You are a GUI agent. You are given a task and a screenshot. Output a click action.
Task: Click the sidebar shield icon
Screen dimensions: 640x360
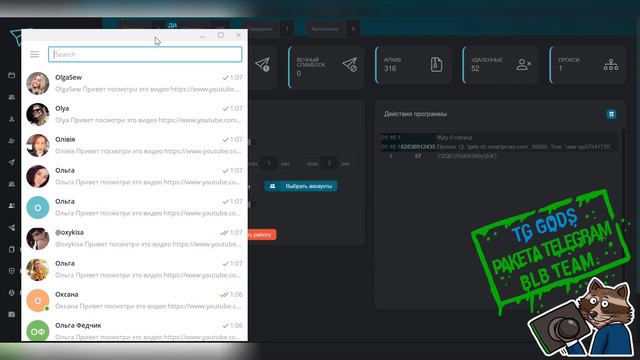11,271
